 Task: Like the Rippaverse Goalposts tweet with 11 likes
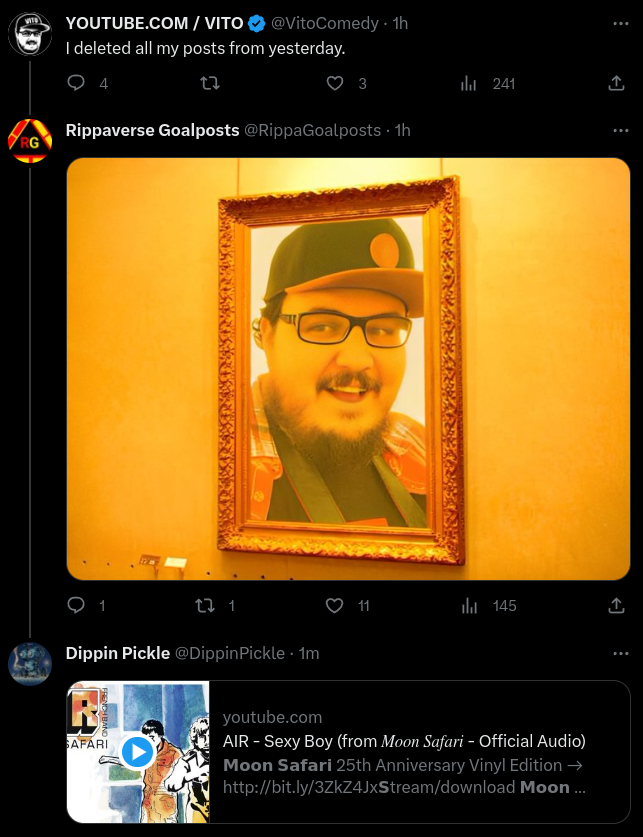[x=335, y=605]
